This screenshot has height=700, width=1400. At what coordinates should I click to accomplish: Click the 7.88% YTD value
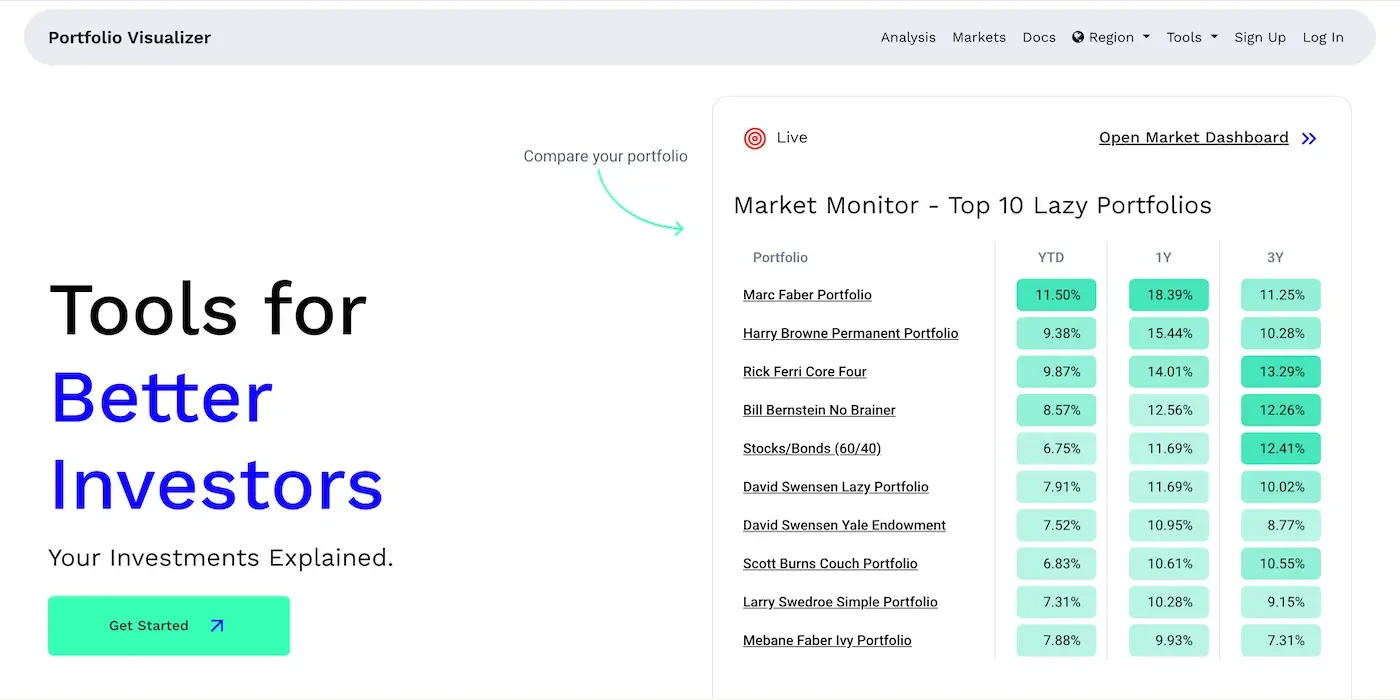tap(1057, 641)
